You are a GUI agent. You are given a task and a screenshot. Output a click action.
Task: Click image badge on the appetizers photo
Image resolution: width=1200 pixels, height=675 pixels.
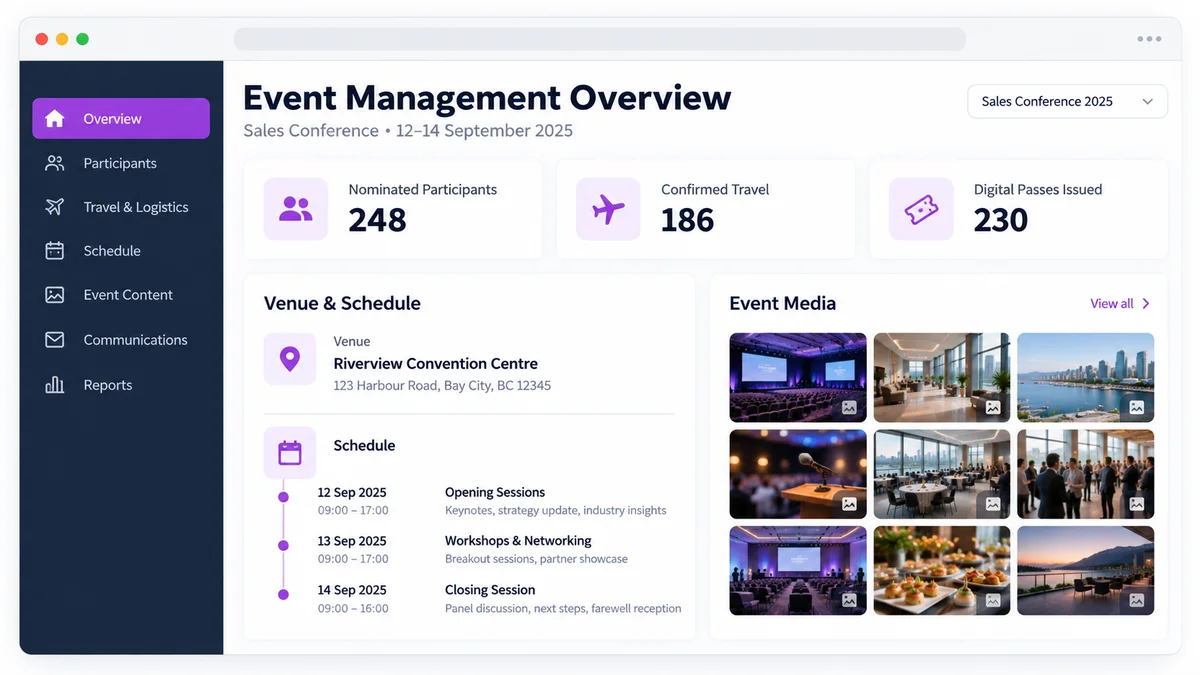pyautogui.click(x=993, y=600)
